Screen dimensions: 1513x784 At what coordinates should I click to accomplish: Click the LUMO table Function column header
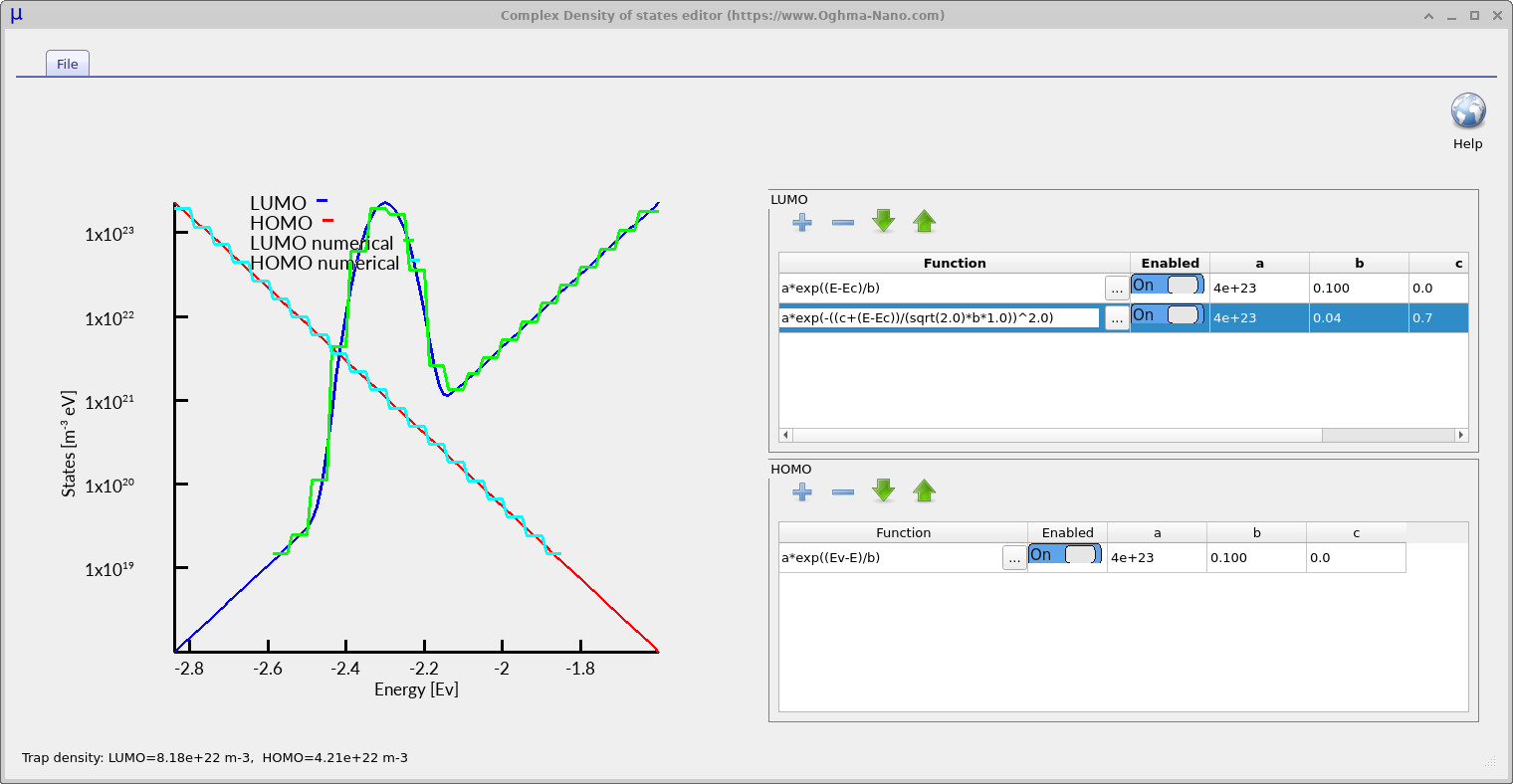pyautogui.click(x=955, y=264)
